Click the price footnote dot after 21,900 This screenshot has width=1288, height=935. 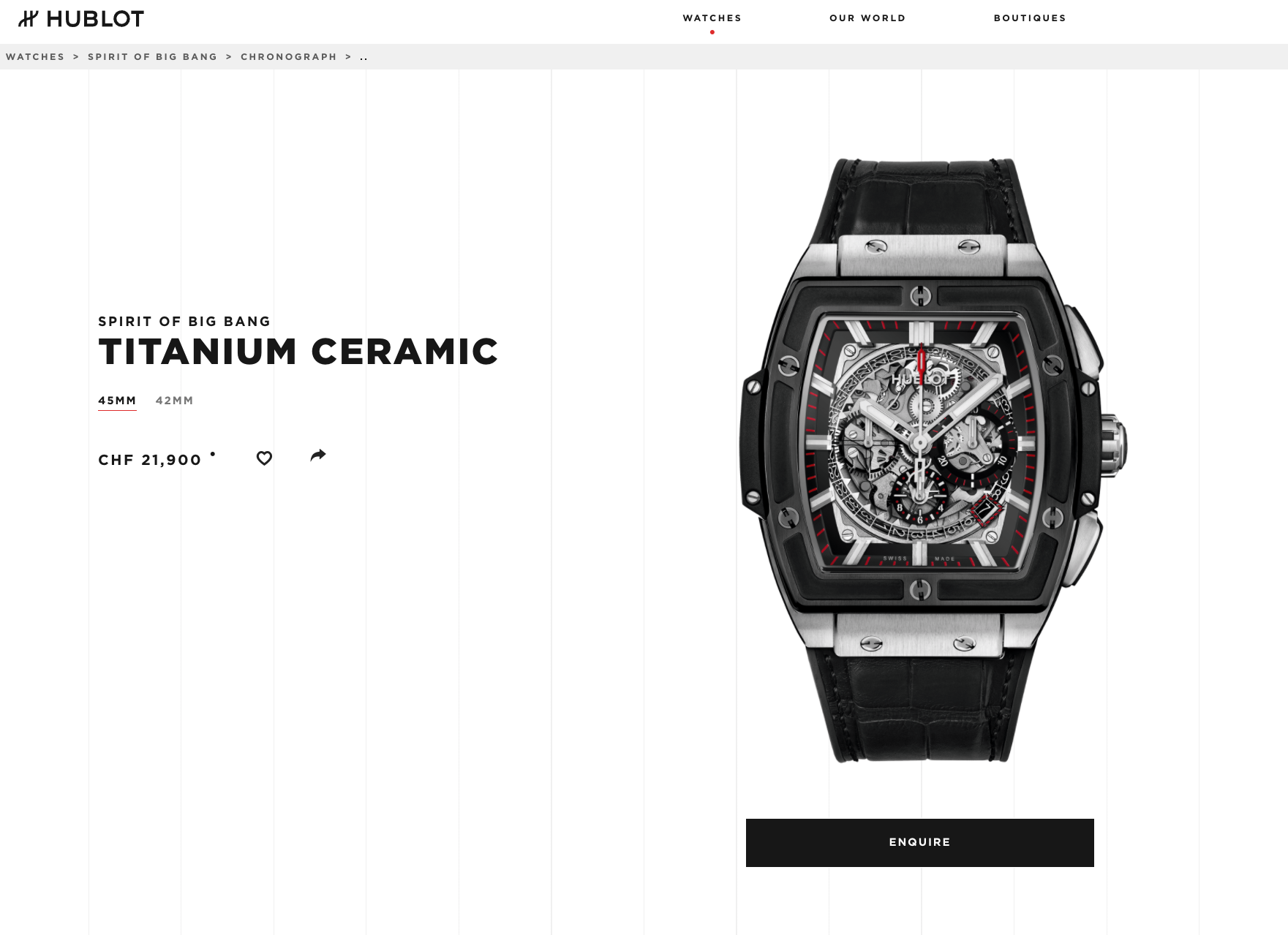(x=213, y=454)
